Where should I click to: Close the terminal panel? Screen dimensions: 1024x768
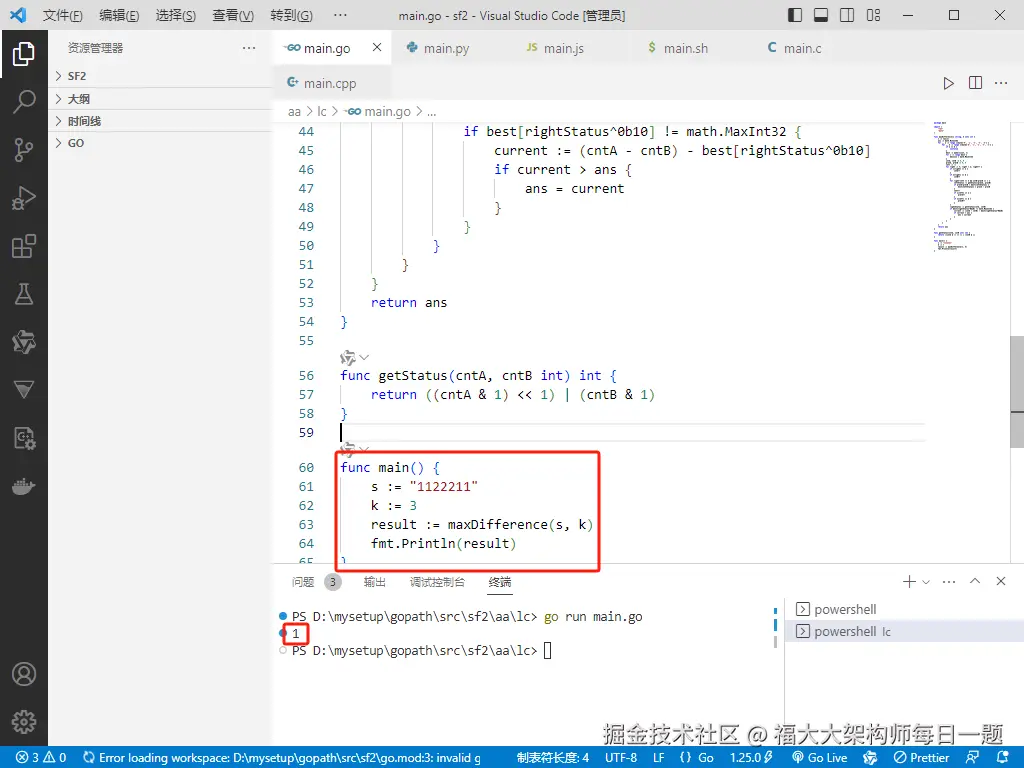coord(1001,581)
